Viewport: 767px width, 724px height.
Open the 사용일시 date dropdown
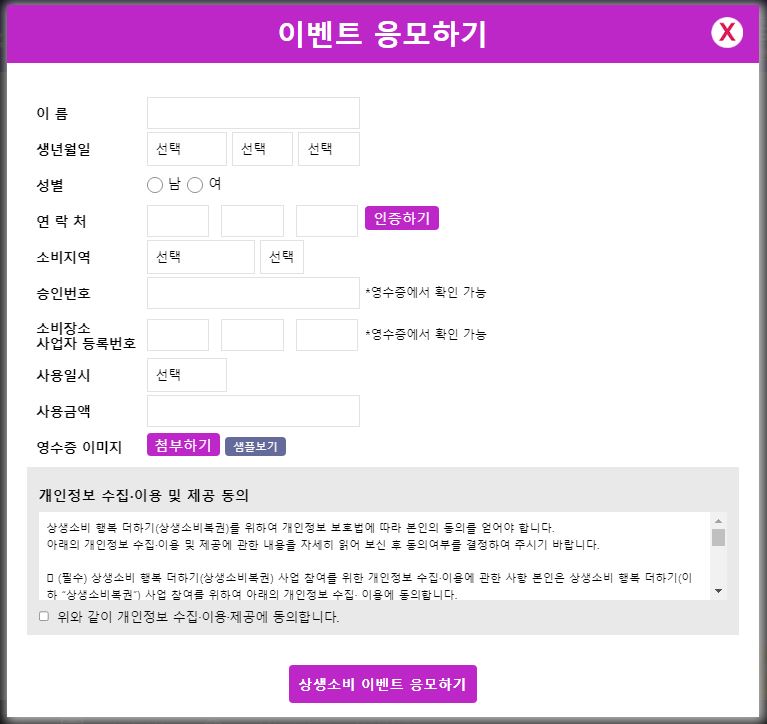[x=186, y=375]
